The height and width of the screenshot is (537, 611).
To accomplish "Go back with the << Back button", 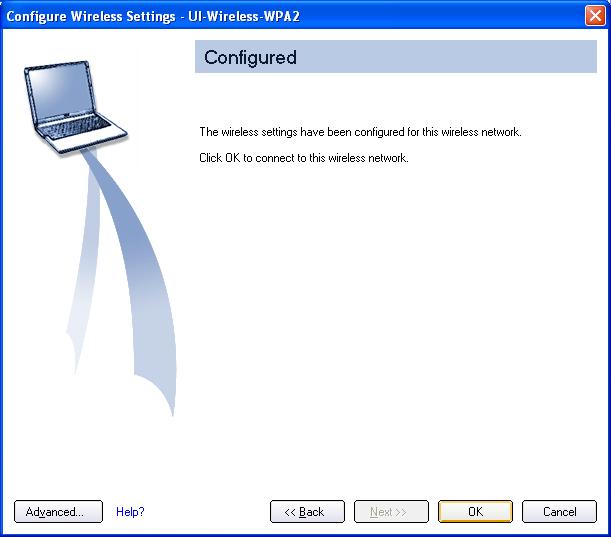I will click(307, 511).
